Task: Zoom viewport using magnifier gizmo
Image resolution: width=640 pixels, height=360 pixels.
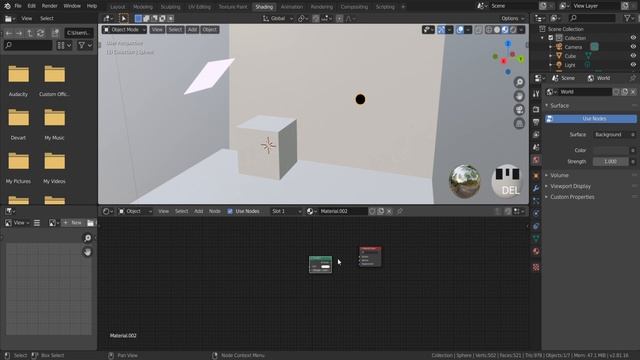Action: [519, 82]
